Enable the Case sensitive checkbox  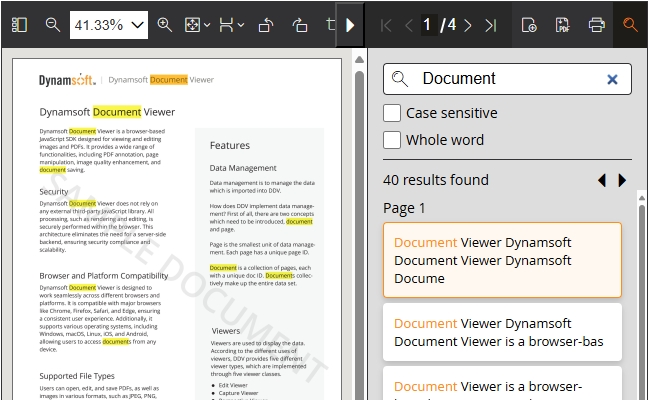[393, 113]
